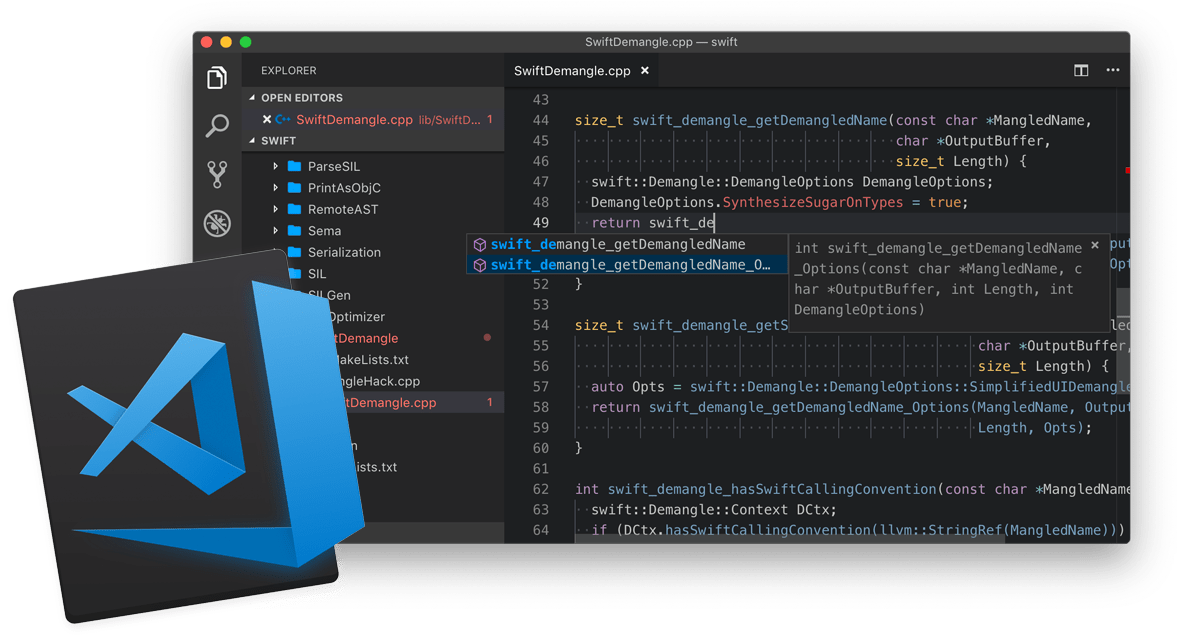Select the PrintAsObjC folder icon

[x=294, y=188]
